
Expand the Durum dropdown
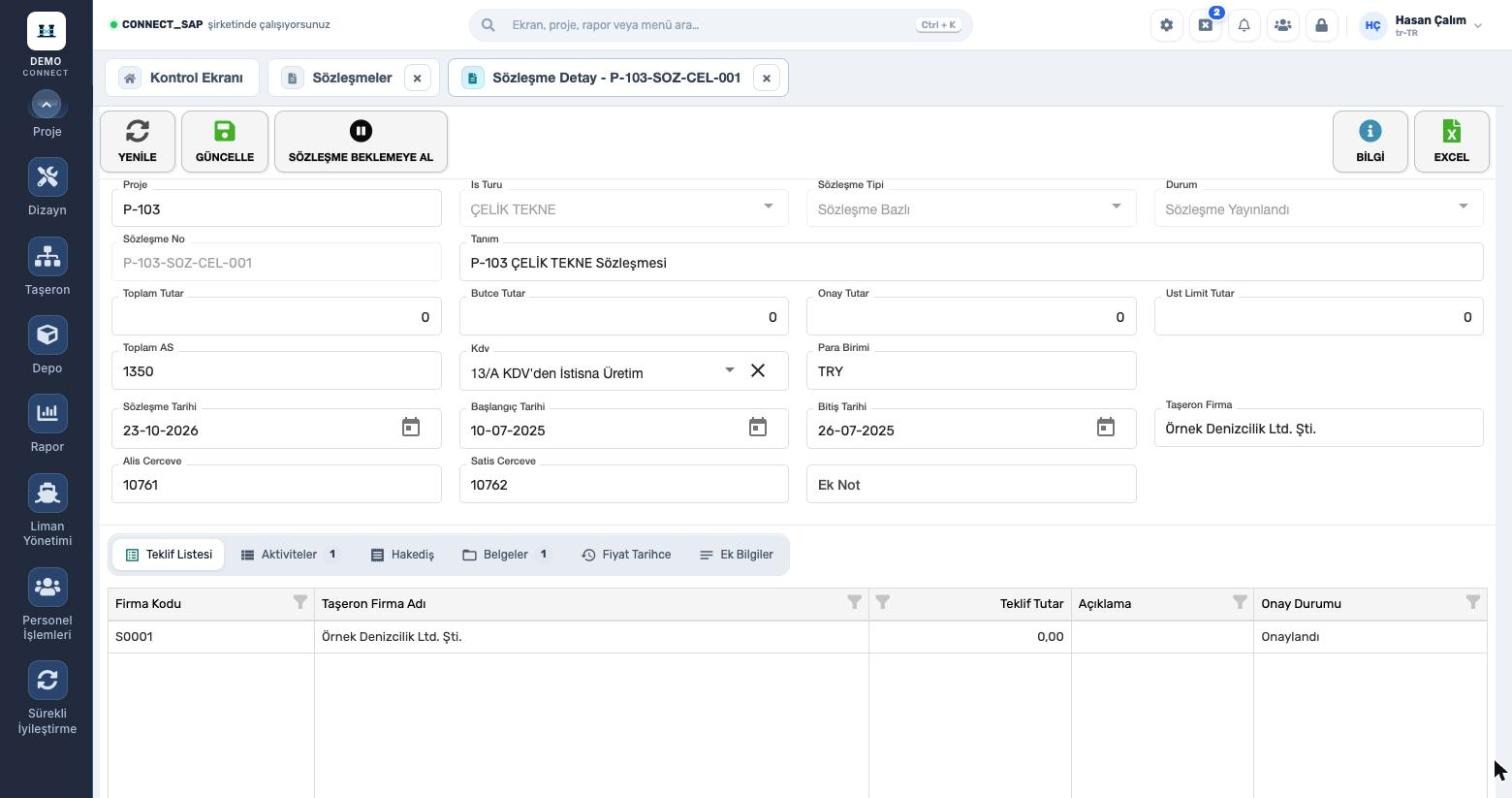click(1463, 207)
